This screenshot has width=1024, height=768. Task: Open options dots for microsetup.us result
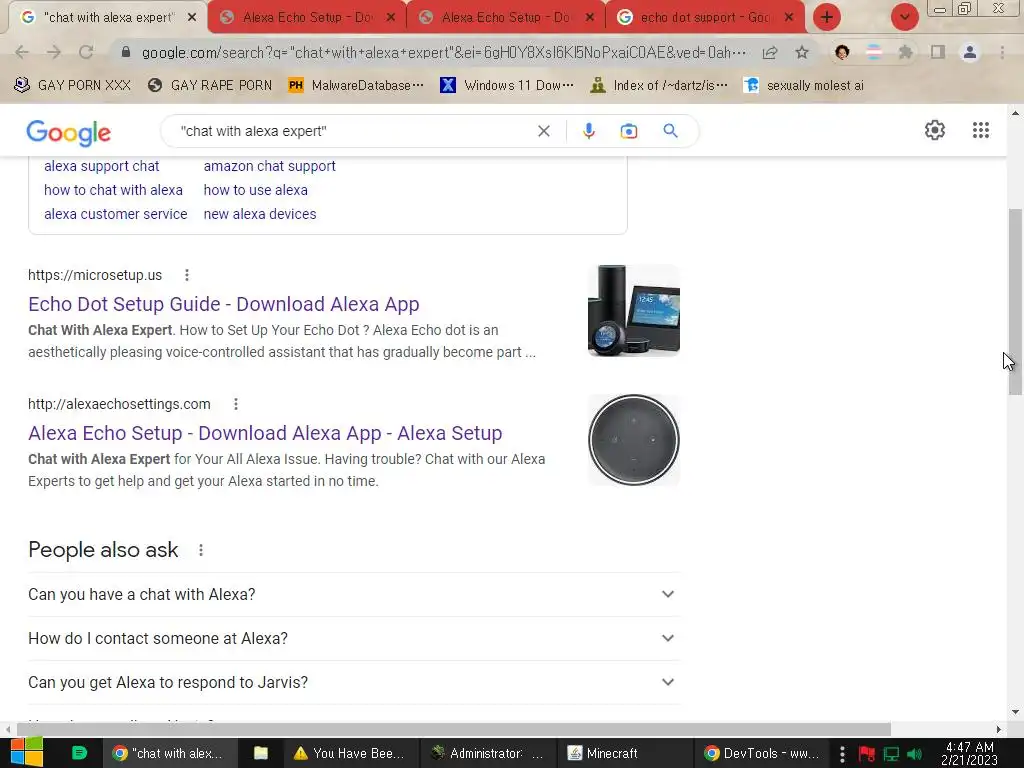[187, 275]
